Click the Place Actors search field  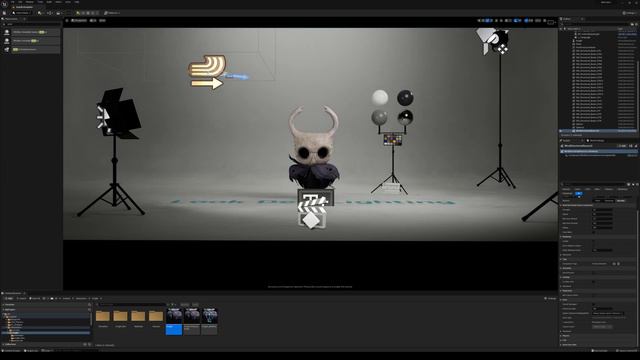(x=31, y=24)
